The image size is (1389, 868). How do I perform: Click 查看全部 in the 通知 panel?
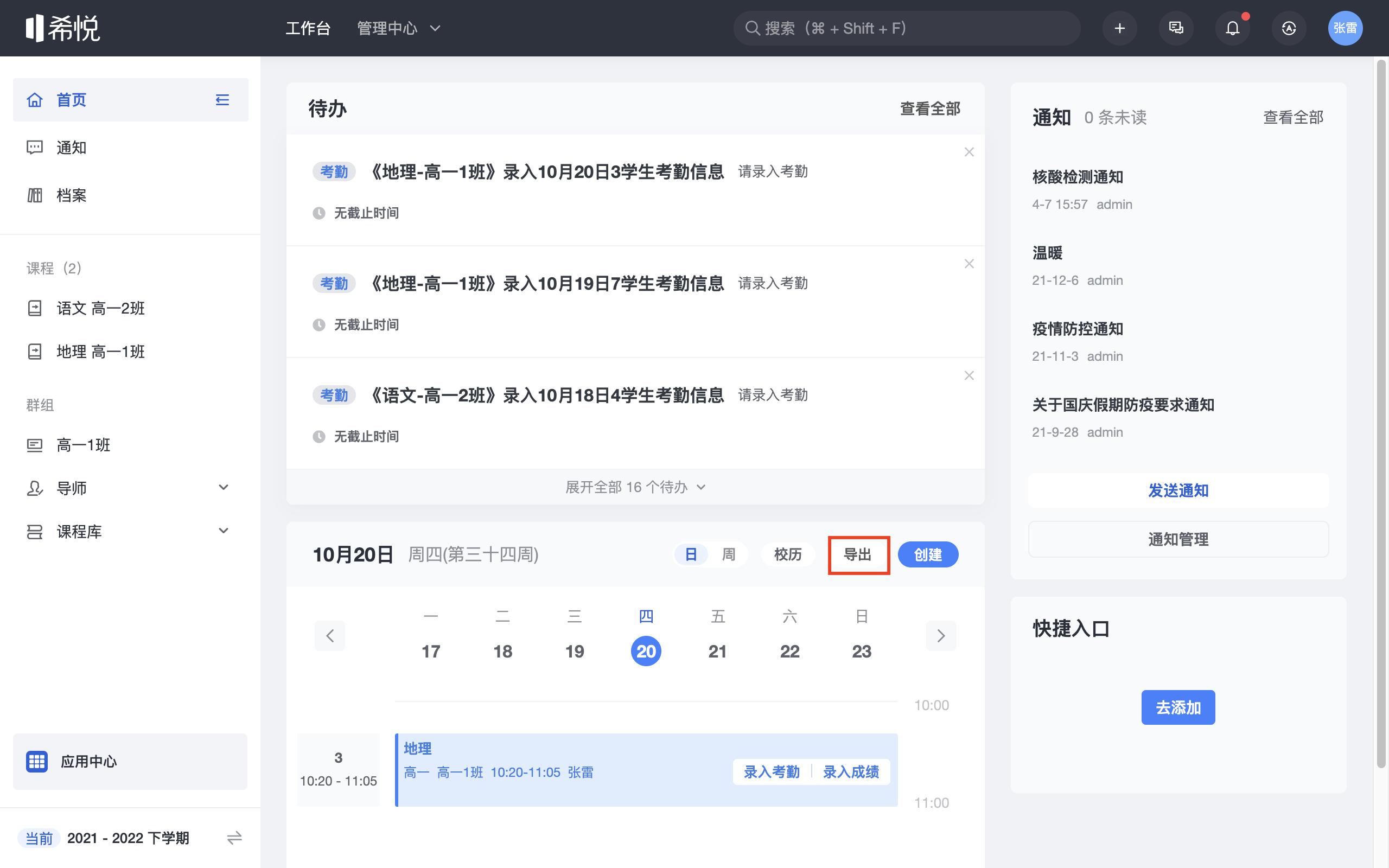coord(1292,117)
